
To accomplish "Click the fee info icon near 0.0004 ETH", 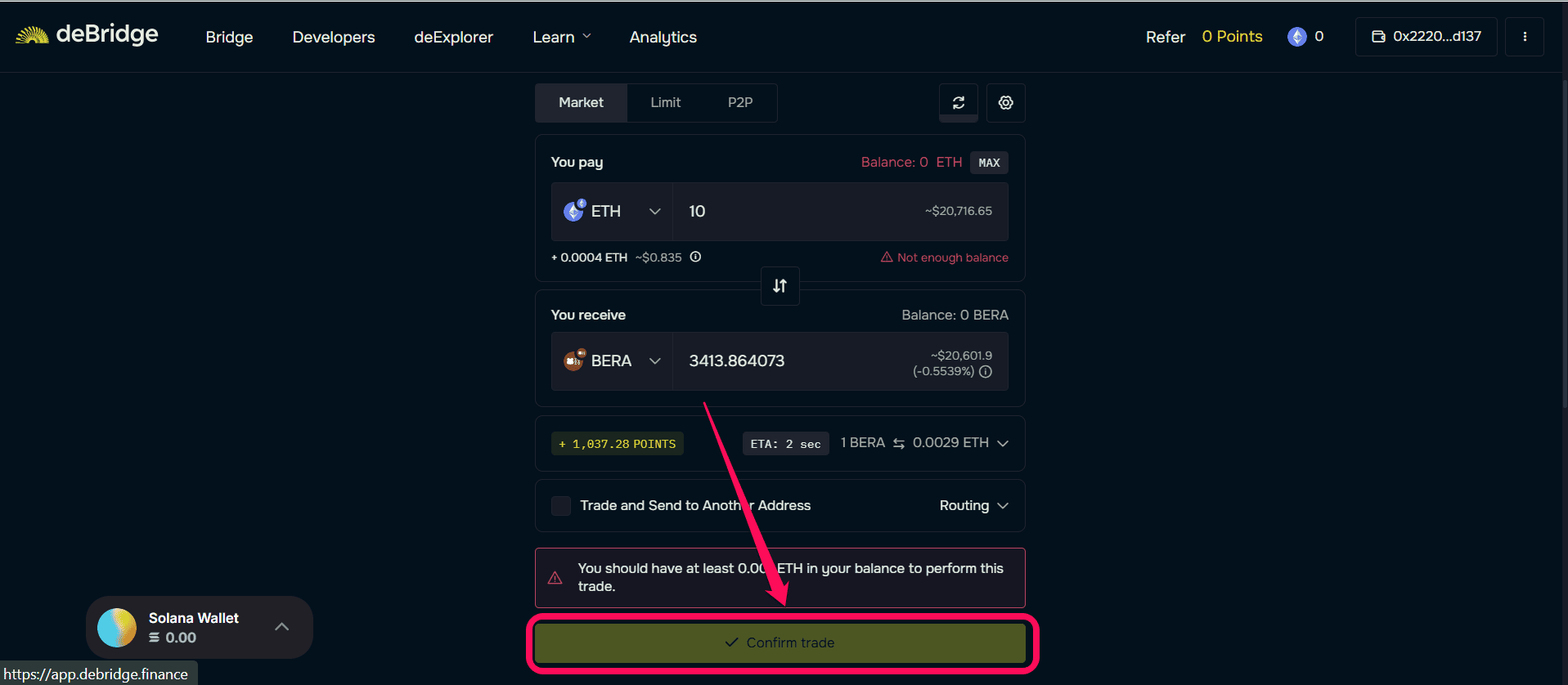I will pyautogui.click(x=695, y=257).
